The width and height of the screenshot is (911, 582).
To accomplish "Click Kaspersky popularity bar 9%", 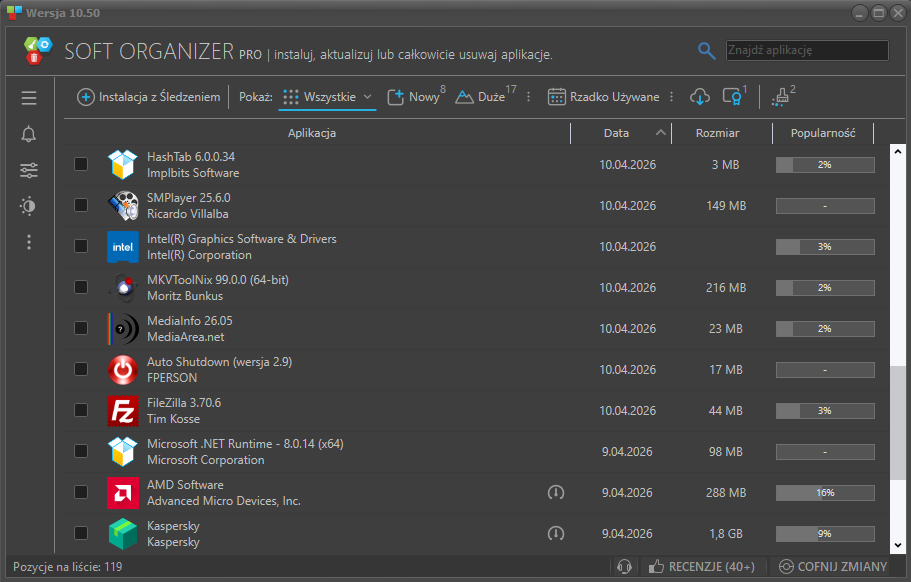I will tap(825, 534).
